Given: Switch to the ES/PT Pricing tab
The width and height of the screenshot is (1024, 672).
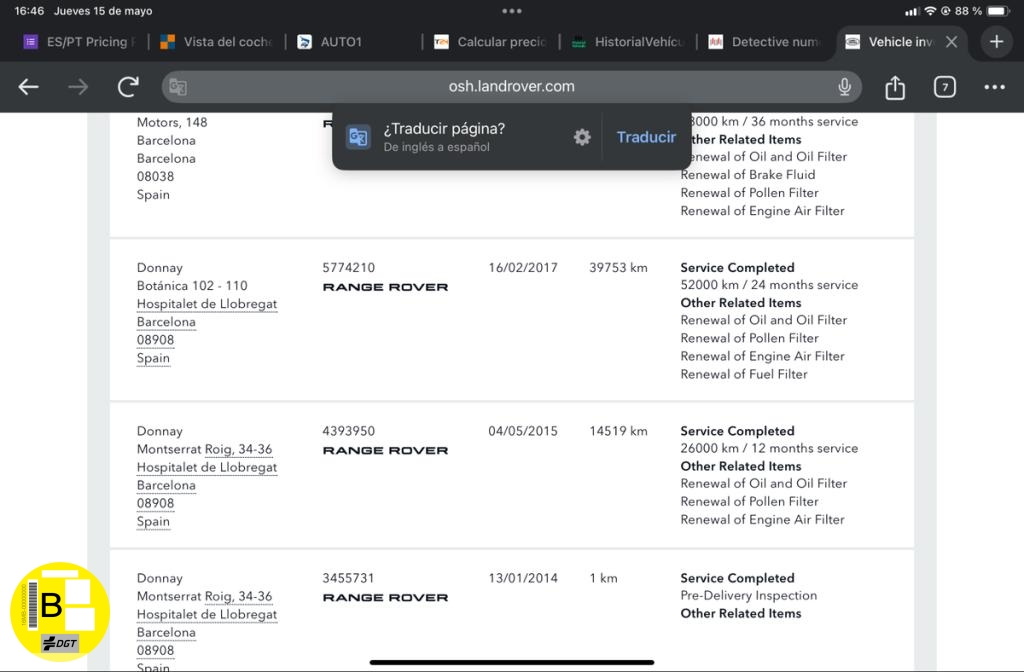Looking at the screenshot, I should 80,42.
